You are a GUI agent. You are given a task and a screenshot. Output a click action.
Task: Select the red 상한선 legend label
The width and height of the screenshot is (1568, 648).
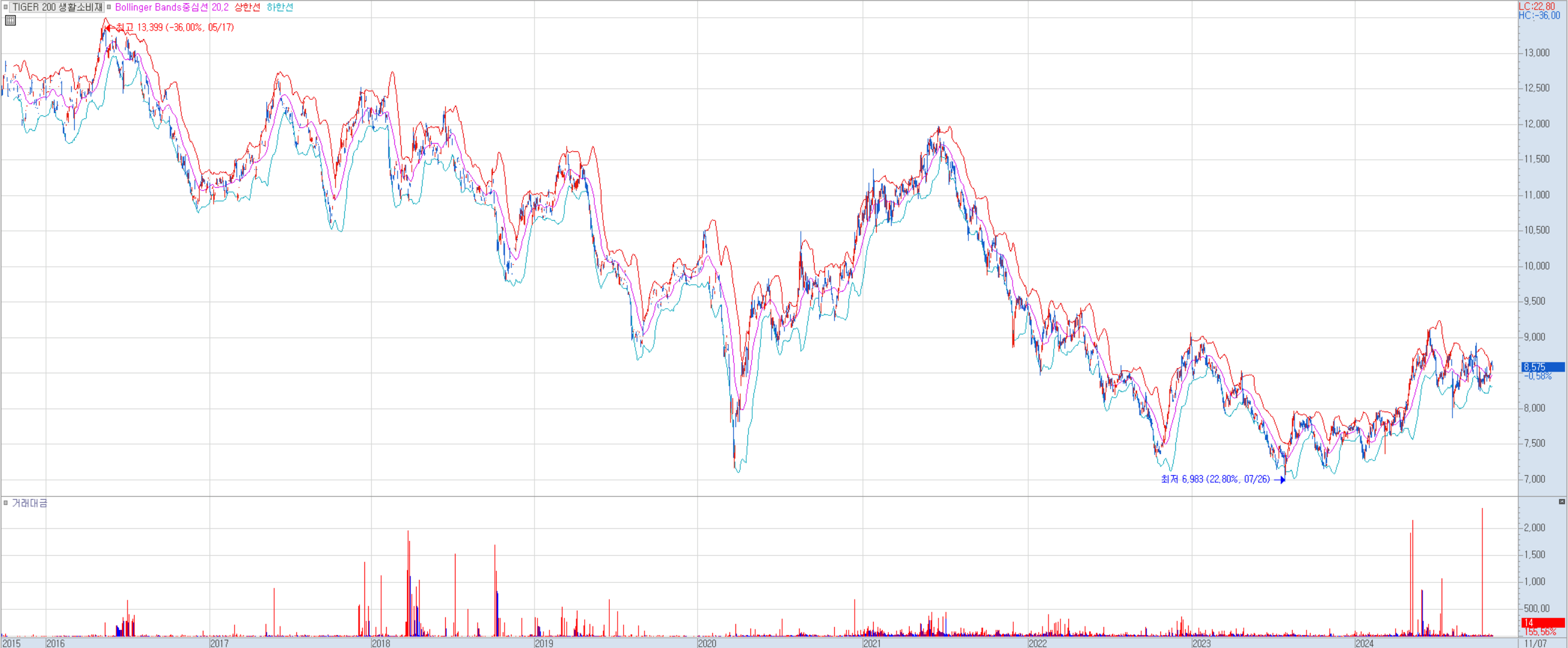pyautogui.click(x=247, y=7)
